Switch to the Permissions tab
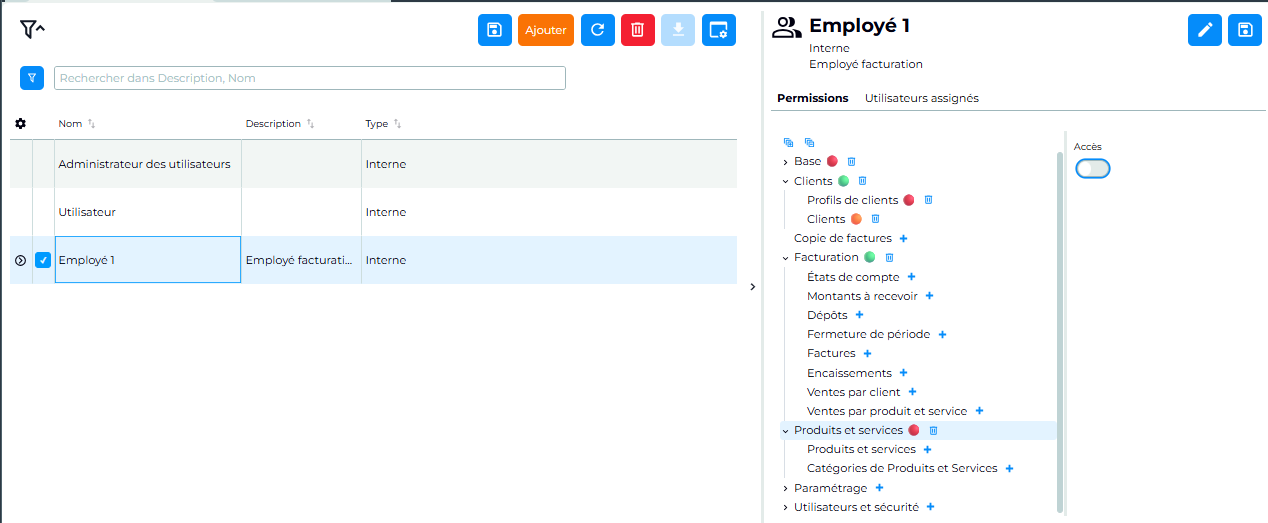 click(813, 98)
